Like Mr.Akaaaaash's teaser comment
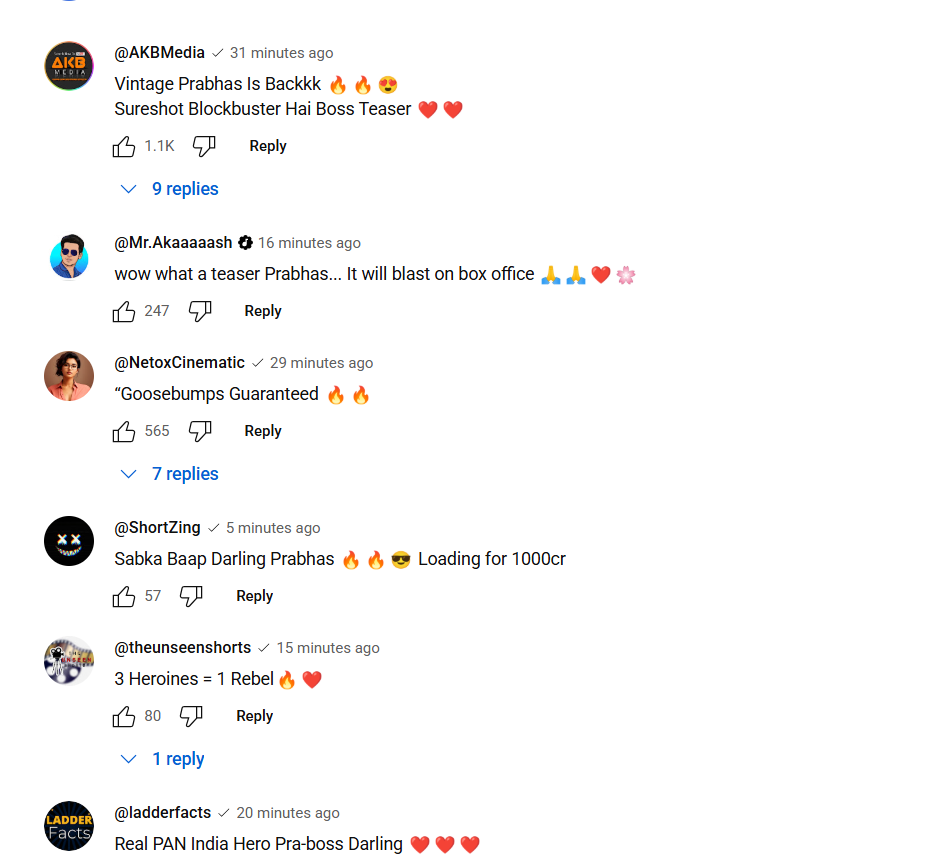Image resolution: width=943 pixels, height=854 pixels. (x=124, y=311)
